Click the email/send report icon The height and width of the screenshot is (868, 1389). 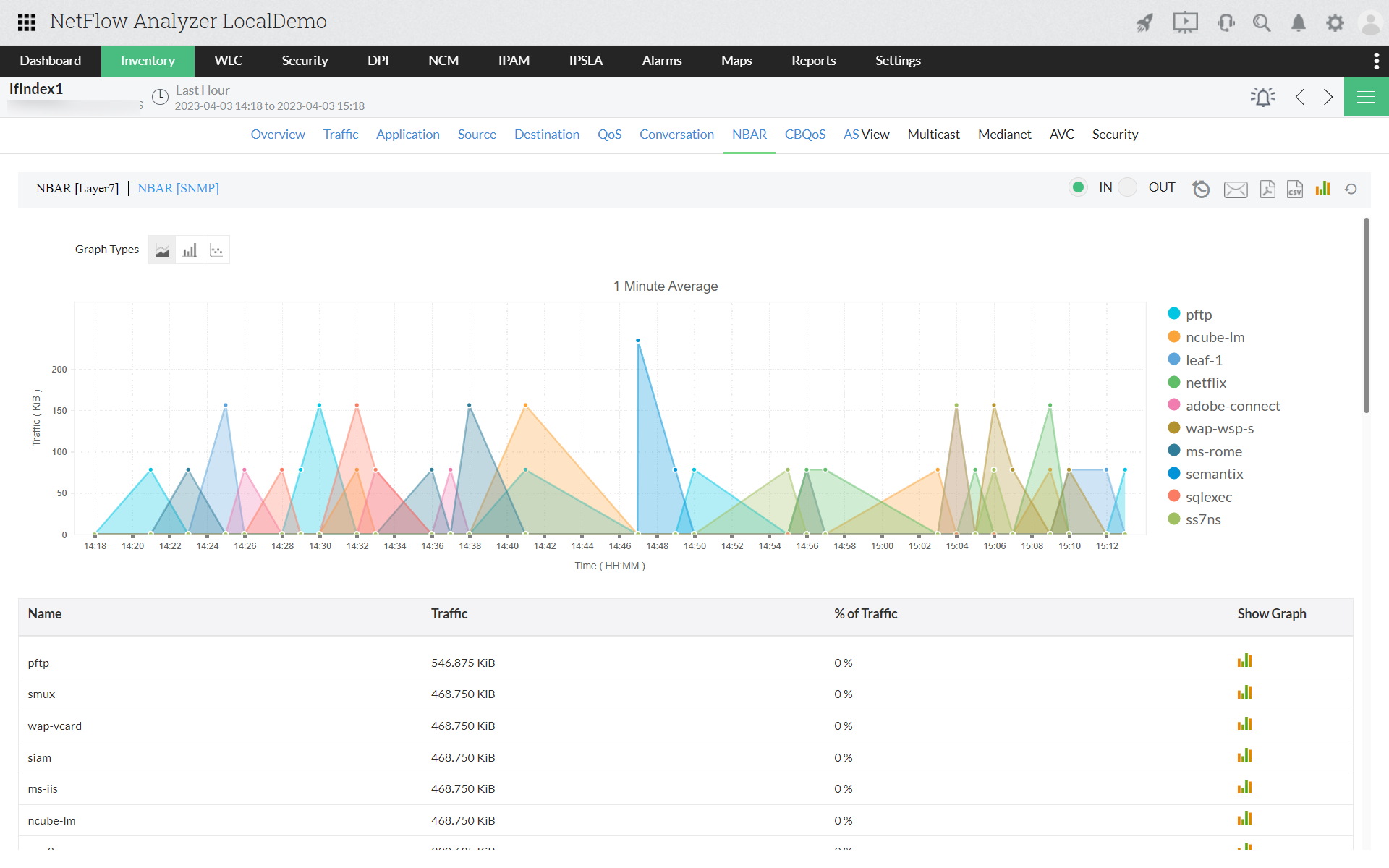pos(1235,189)
